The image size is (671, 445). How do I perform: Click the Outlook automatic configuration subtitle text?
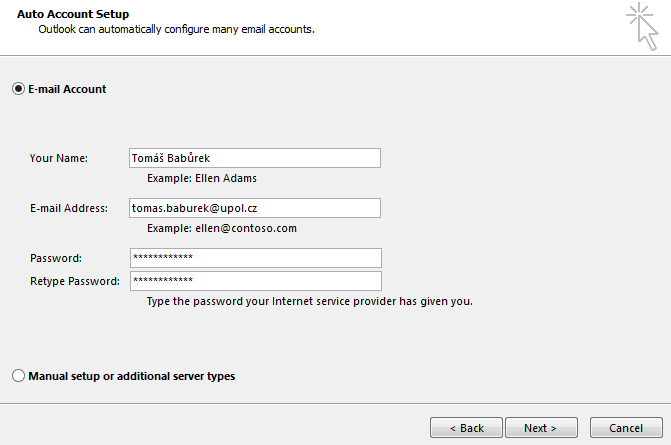click(176, 30)
